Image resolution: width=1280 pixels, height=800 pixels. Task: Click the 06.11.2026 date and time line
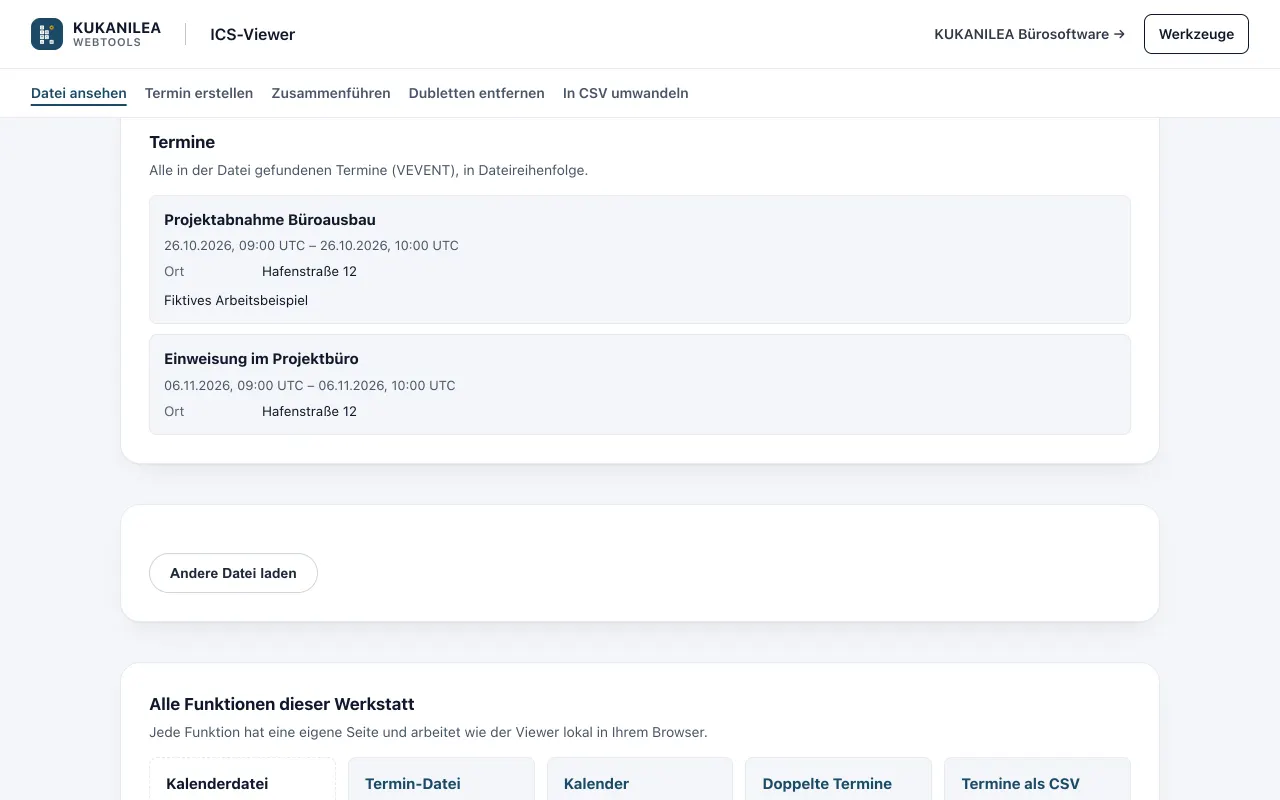[310, 385]
